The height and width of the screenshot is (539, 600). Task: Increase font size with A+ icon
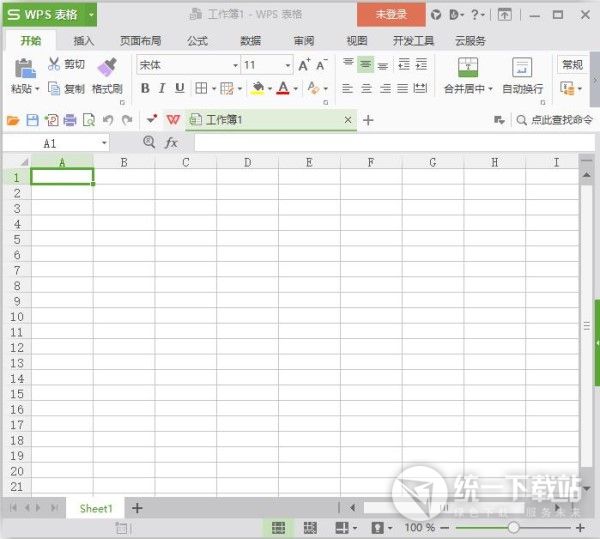[x=304, y=65]
